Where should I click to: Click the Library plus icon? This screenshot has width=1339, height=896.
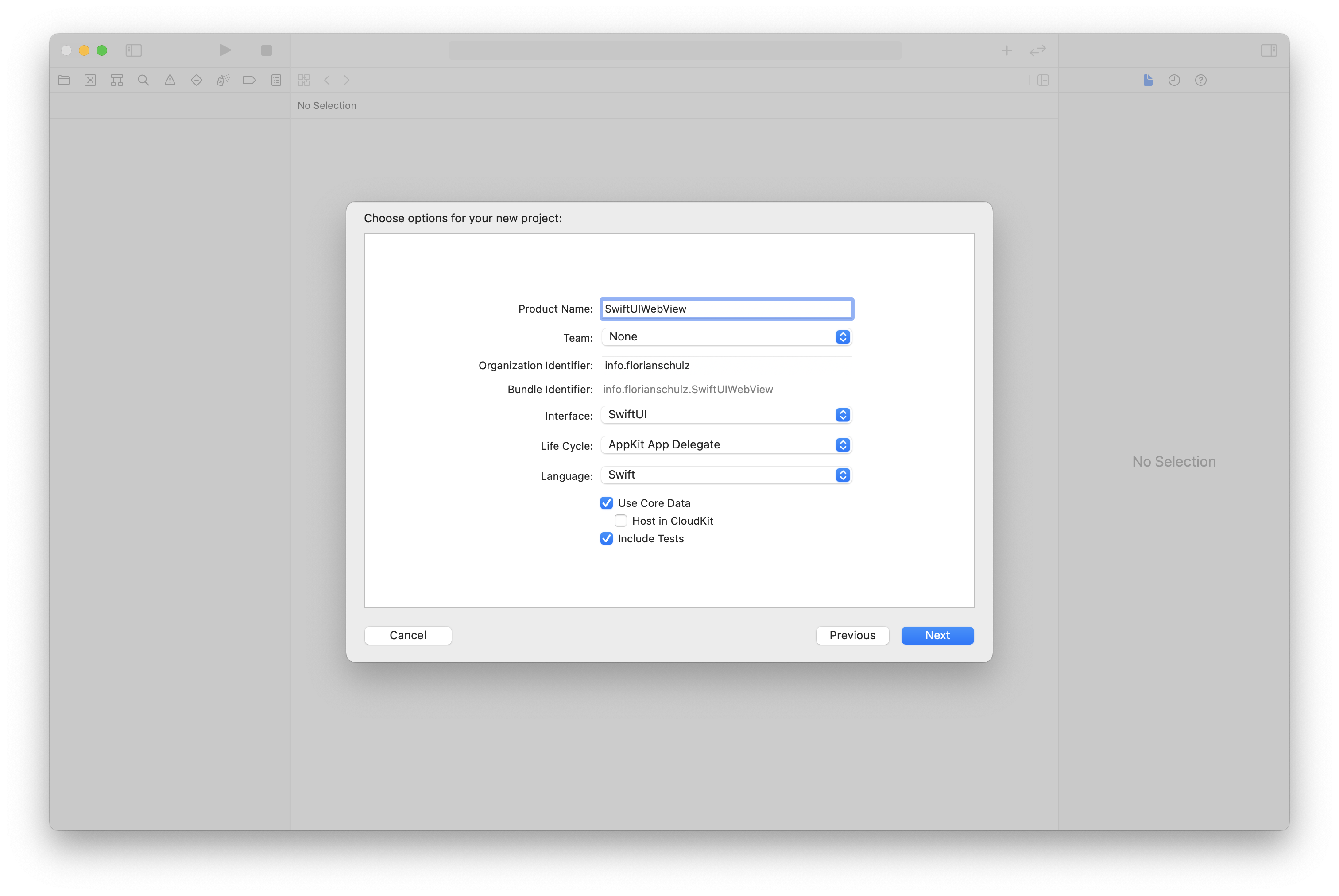(x=1007, y=50)
